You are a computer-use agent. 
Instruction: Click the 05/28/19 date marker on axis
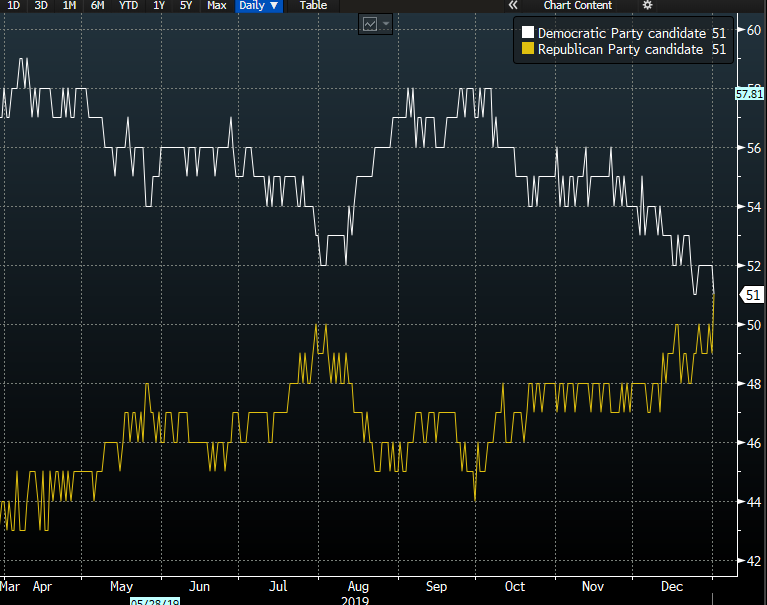pos(153,600)
